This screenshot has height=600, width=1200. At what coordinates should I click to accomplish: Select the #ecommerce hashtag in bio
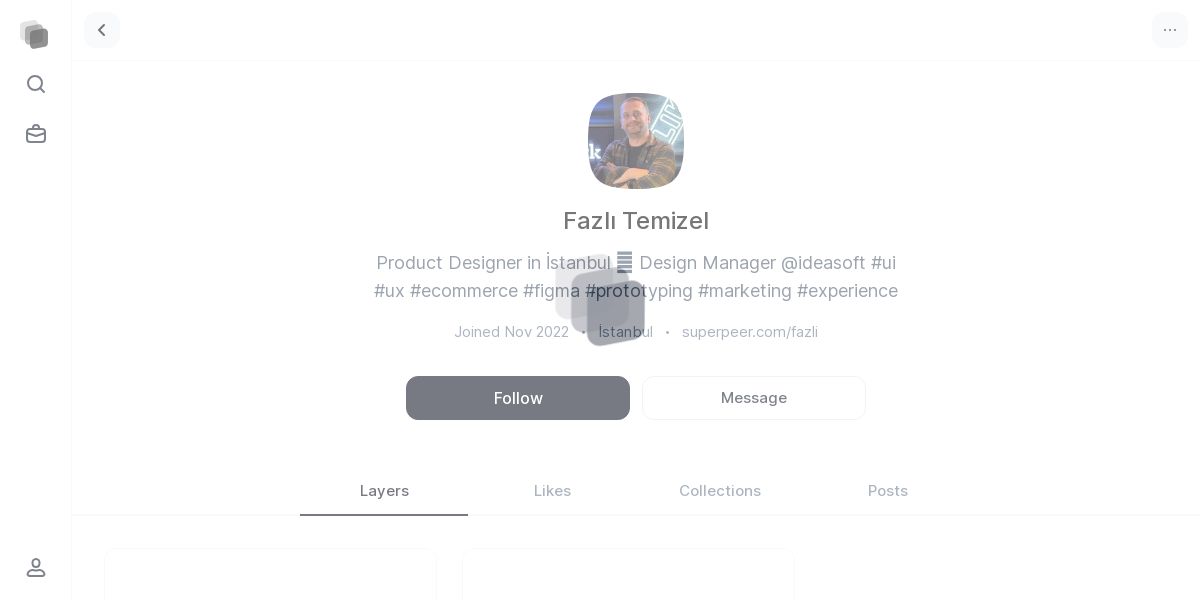click(464, 291)
